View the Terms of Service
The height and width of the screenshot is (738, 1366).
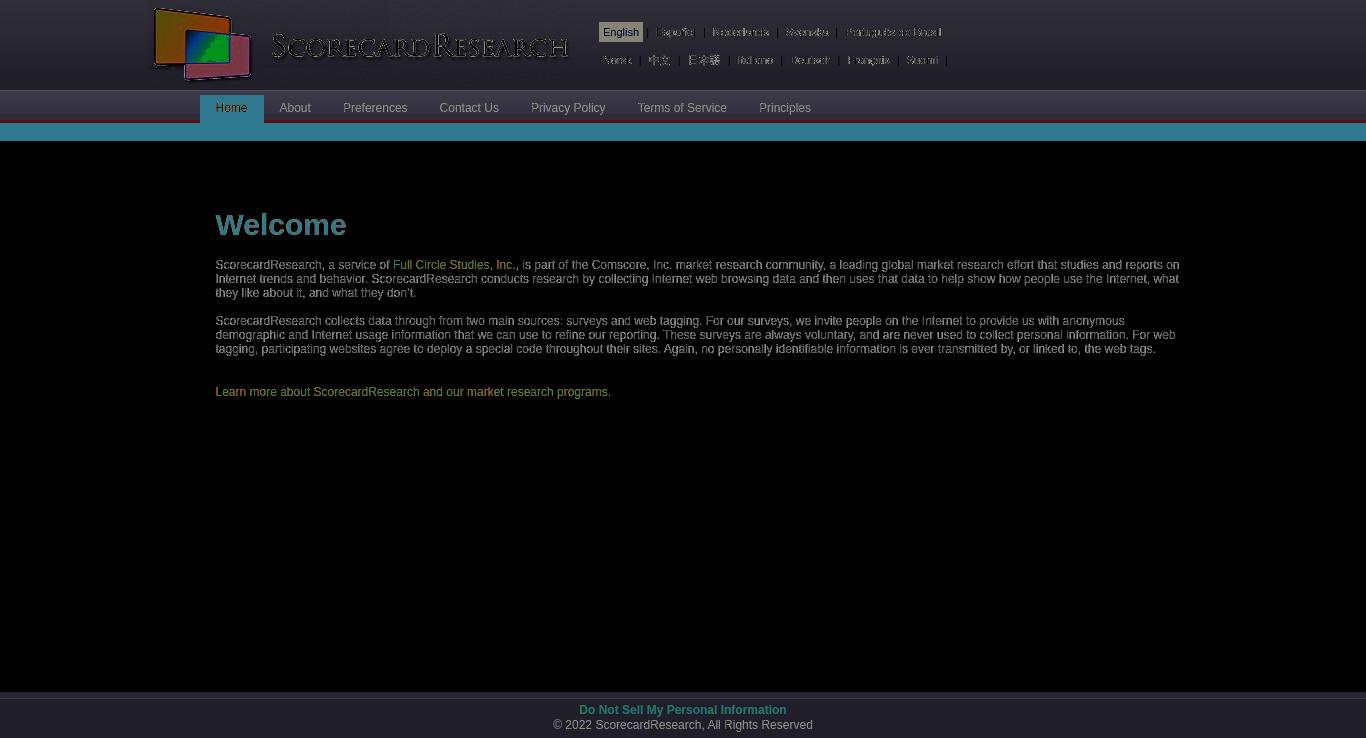682,108
